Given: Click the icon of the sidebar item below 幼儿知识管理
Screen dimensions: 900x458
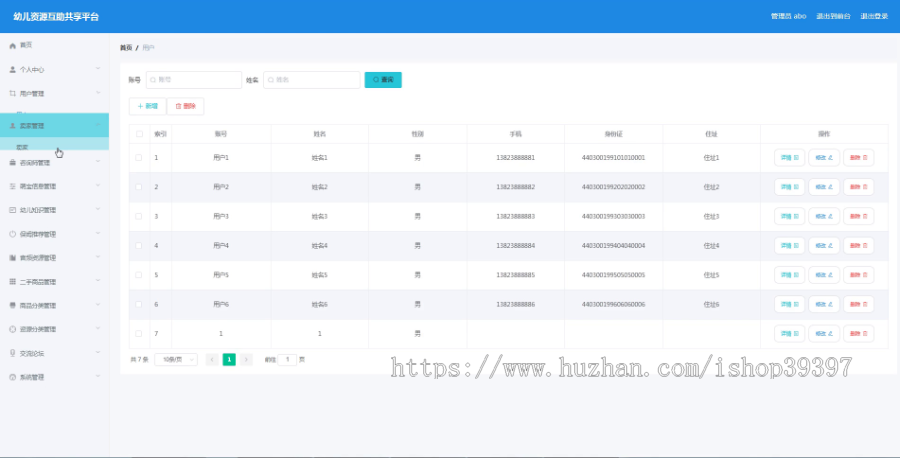Looking at the screenshot, I should [13, 234].
